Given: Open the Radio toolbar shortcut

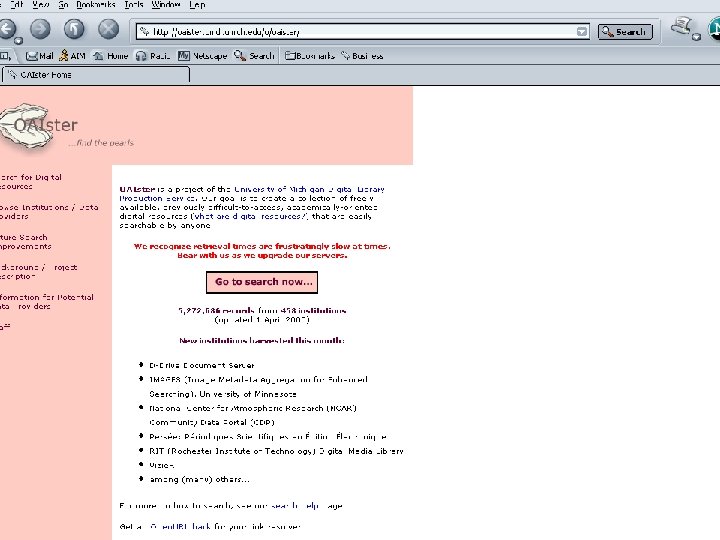Looking at the screenshot, I should coord(153,56).
